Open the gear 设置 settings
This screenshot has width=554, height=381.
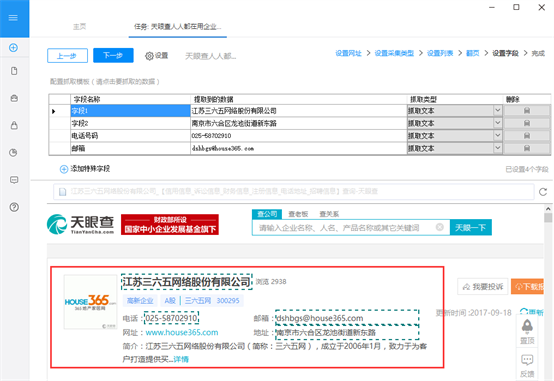pyautogui.click(x=157, y=55)
